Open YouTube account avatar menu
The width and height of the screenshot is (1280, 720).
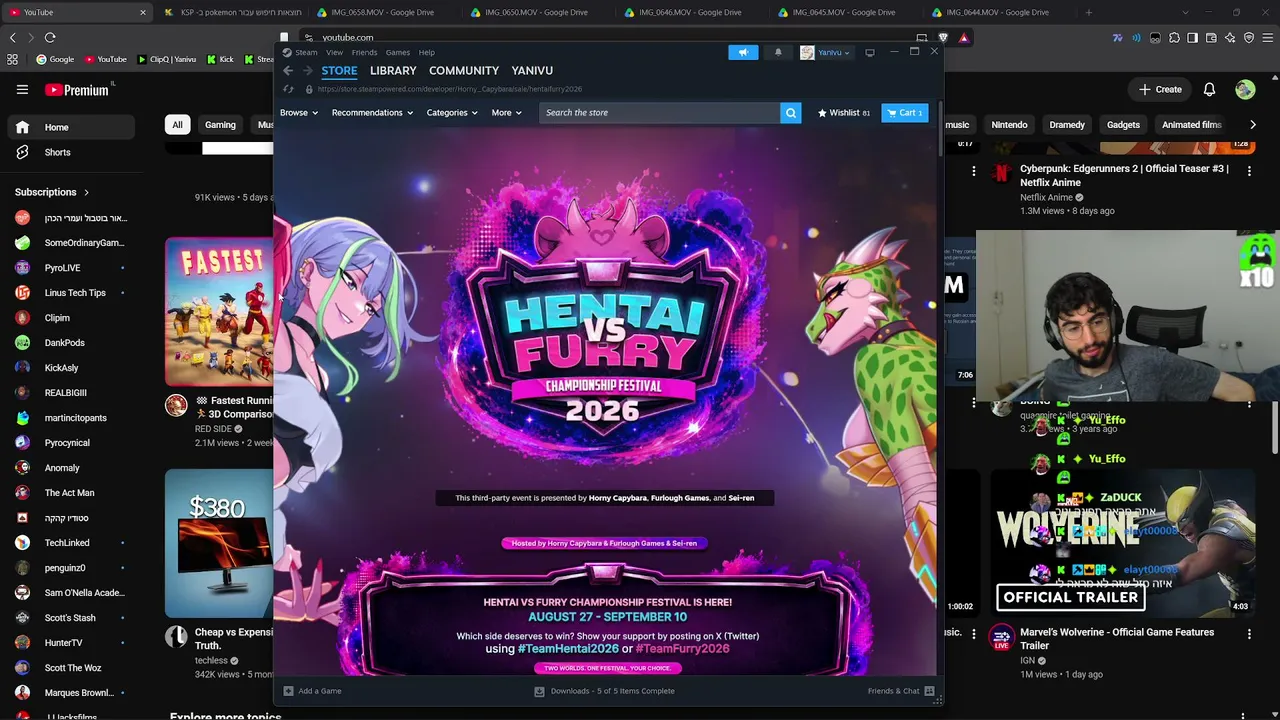[x=1245, y=89]
